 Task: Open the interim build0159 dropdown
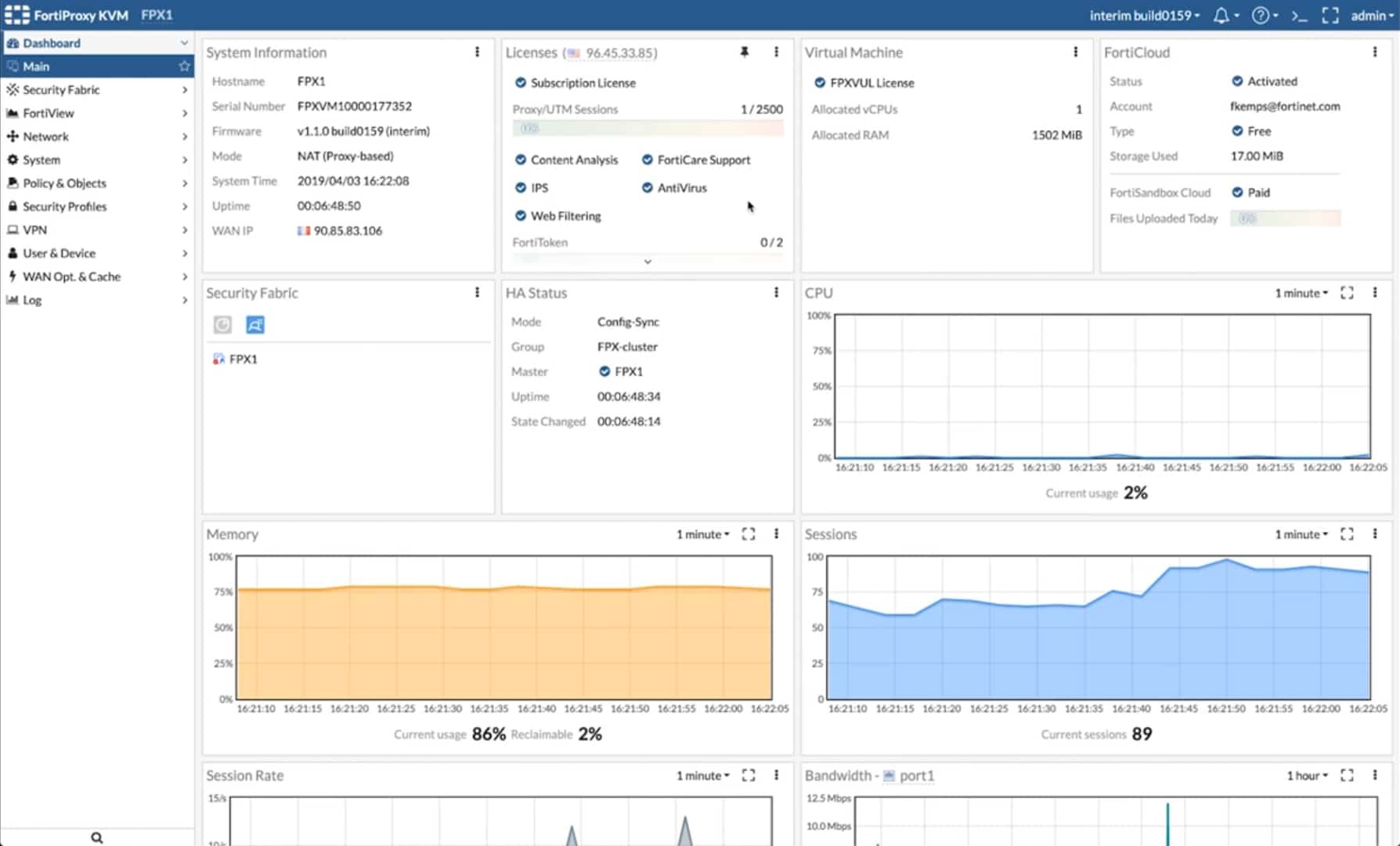tap(1144, 16)
